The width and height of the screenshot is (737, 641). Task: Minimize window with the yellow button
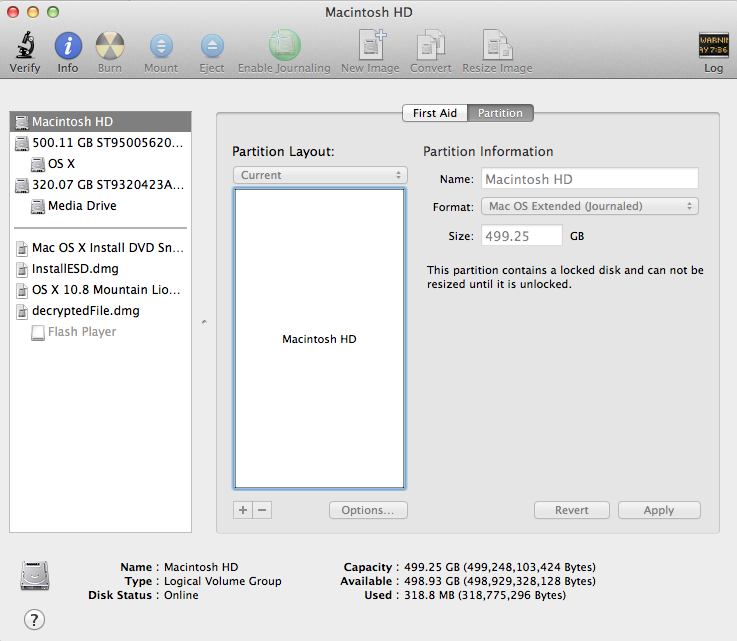tap(33, 12)
